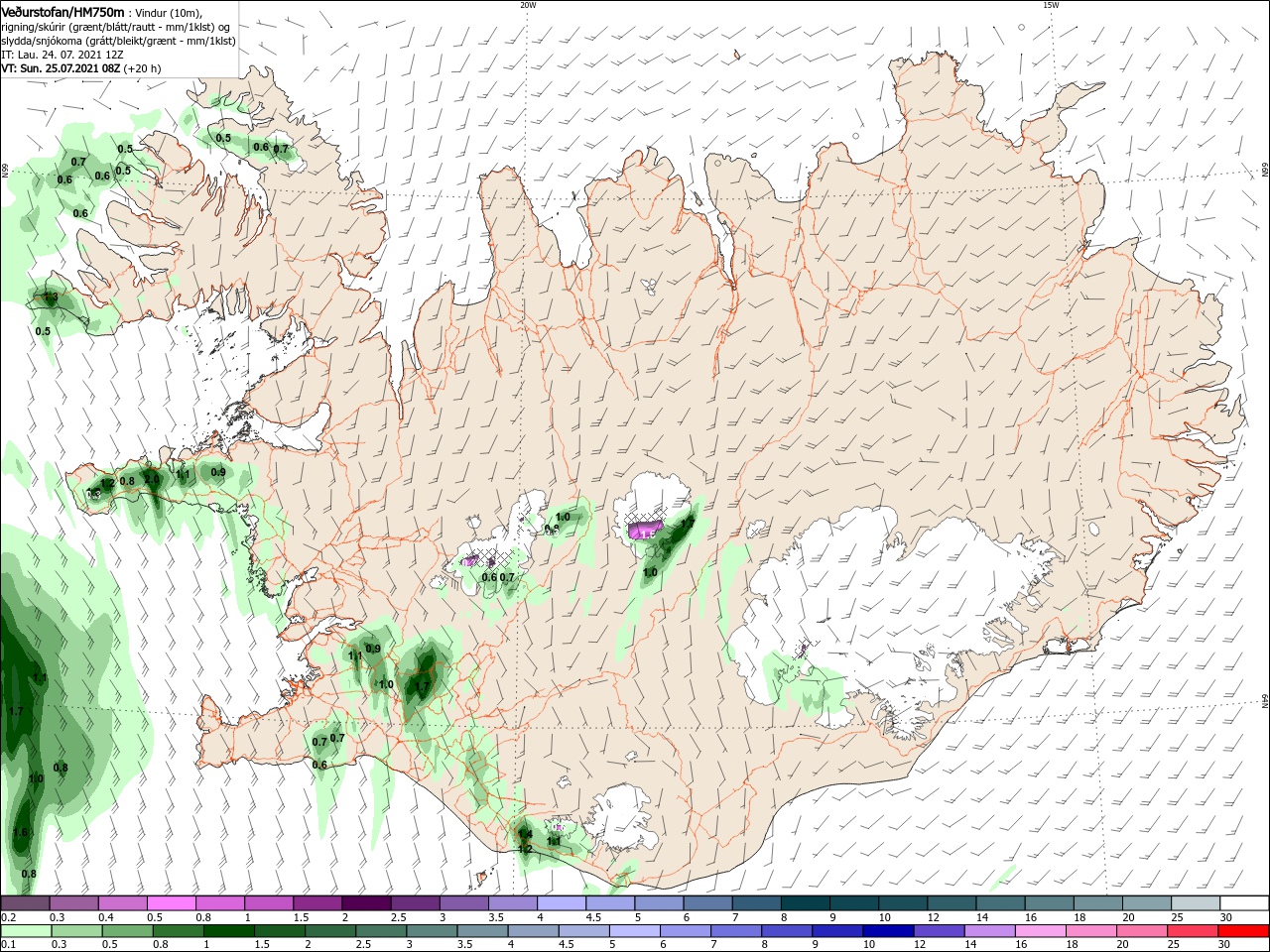Click the 'IT: Lau. 24. 07. 2021 12Z' line
The width and height of the screenshot is (1270, 952).
pyautogui.click(x=62, y=55)
